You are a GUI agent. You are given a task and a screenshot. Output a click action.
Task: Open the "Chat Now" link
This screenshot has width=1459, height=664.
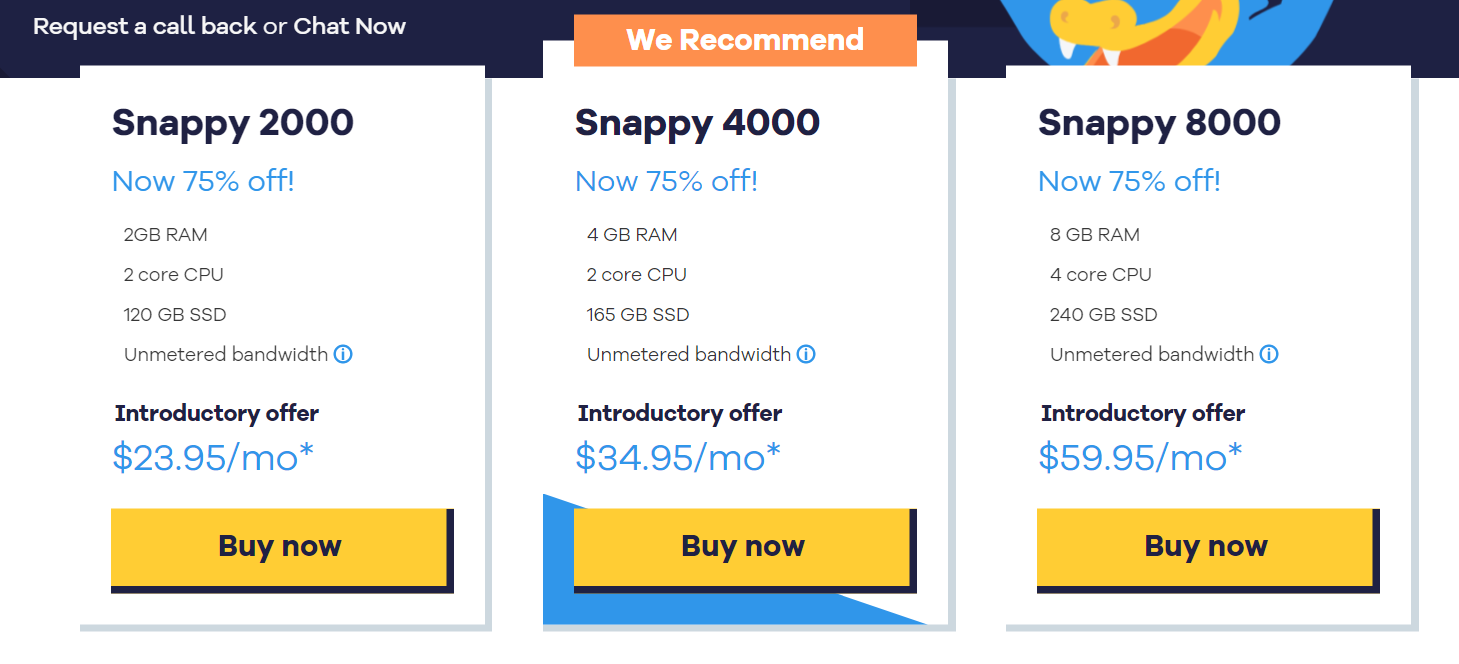(x=349, y=26)
